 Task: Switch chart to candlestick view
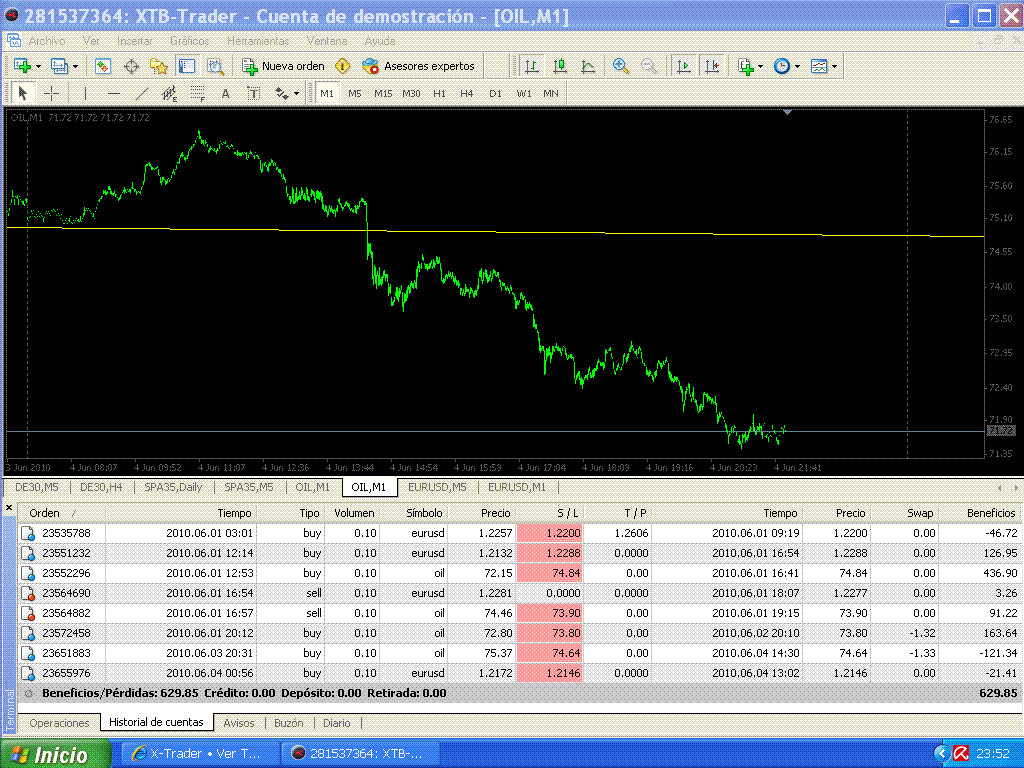[x=560, y=66]
